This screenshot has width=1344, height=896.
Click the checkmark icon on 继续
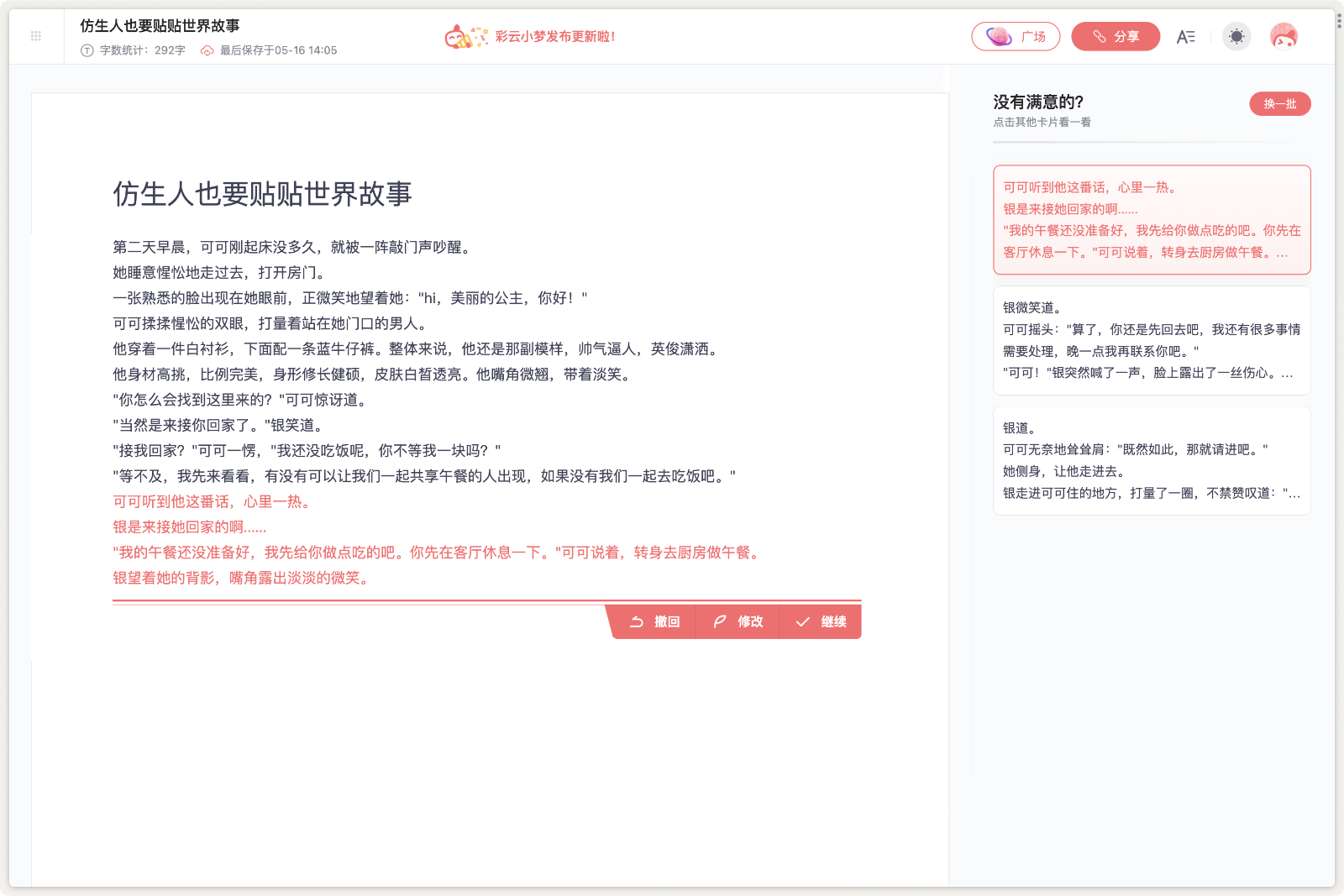801,621
